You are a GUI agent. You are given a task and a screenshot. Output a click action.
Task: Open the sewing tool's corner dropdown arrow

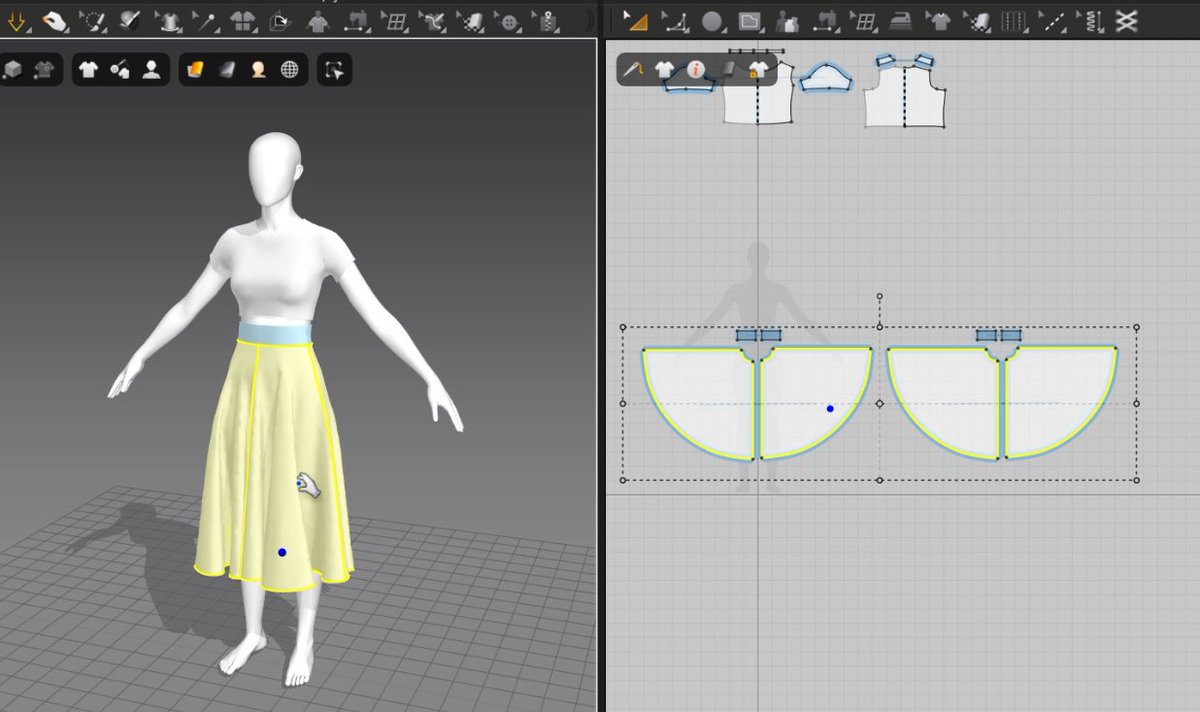pyautogui.click(x=368, y=31)
